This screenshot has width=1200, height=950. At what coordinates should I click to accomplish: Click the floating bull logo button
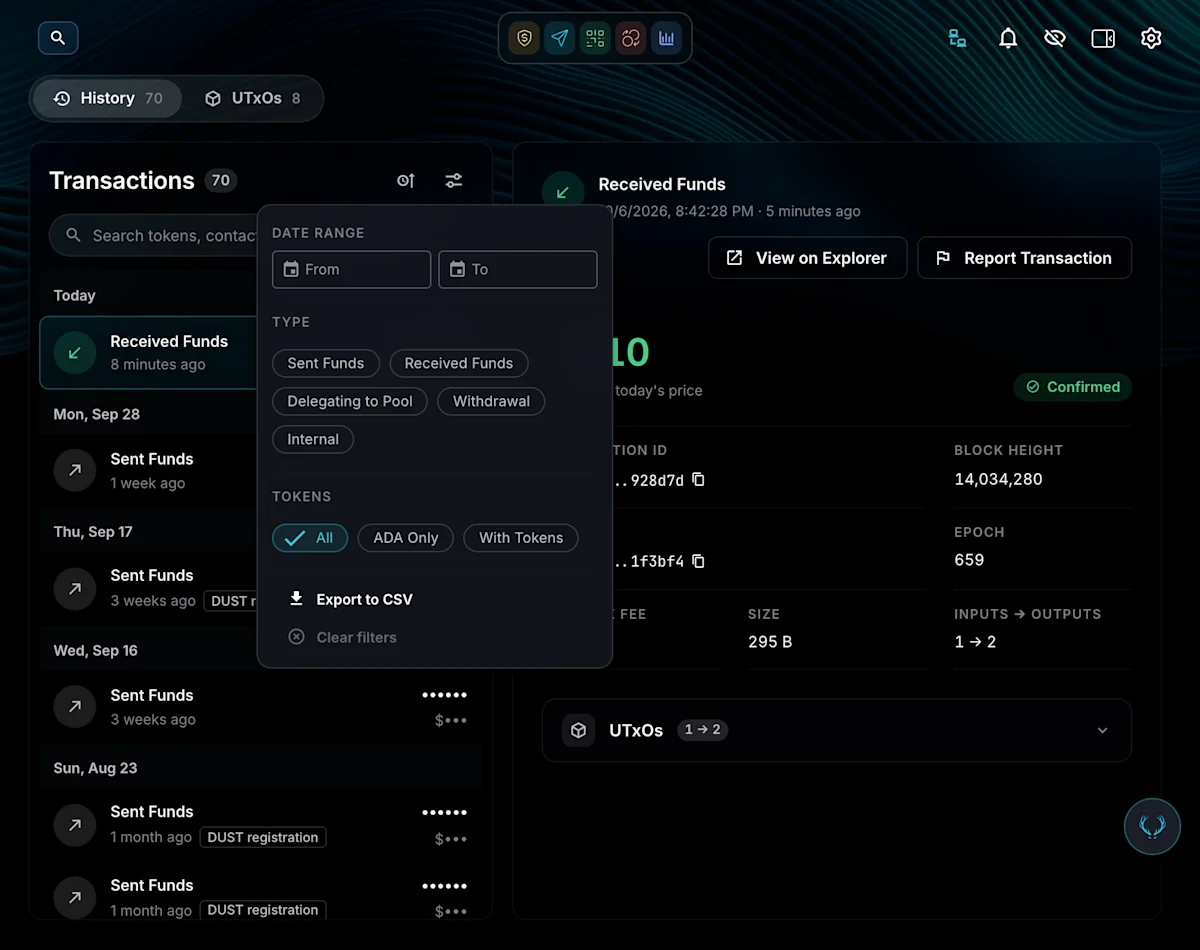tap(1152, 826)
